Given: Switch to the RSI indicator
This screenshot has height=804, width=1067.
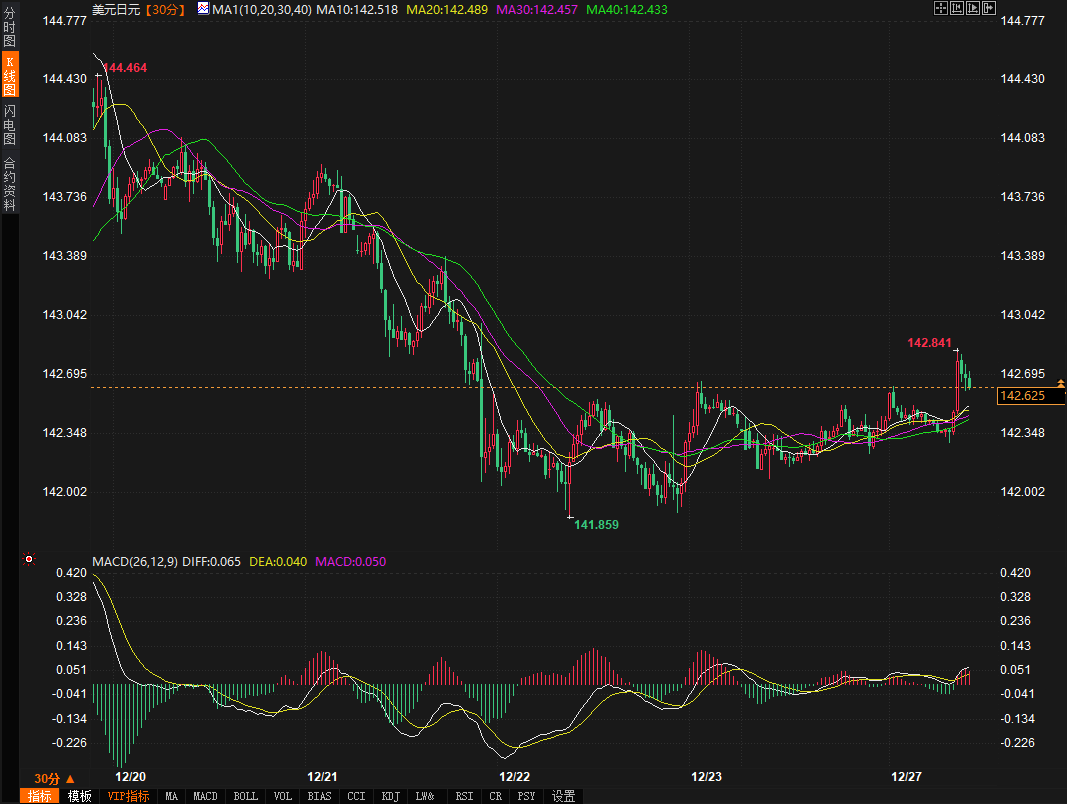Looking at the screenshot, I should click(x=464, y=796).
